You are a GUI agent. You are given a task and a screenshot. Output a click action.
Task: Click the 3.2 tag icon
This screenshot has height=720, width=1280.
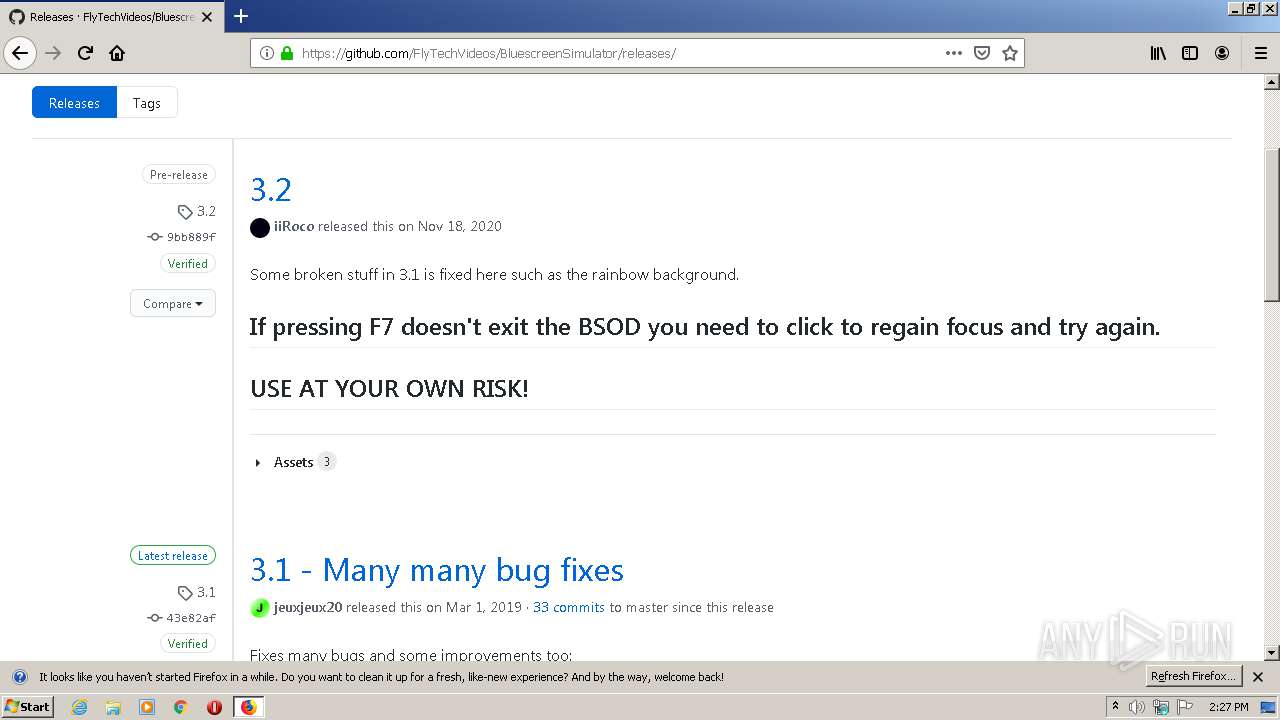click(185, 212)
